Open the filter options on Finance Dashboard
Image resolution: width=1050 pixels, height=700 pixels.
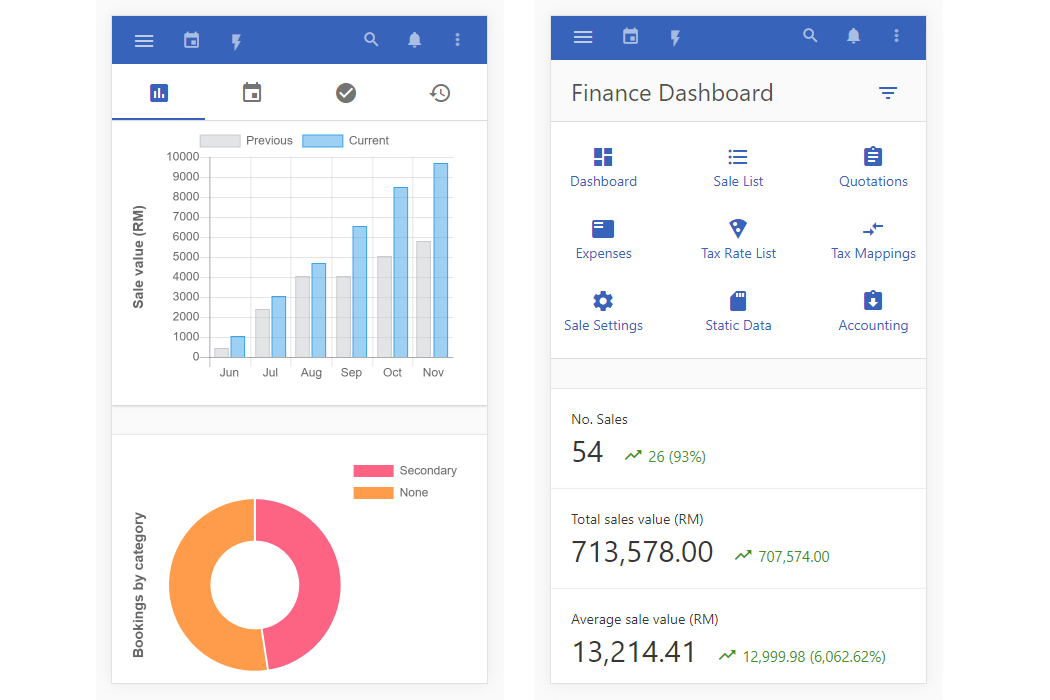[x=888, y=92]
